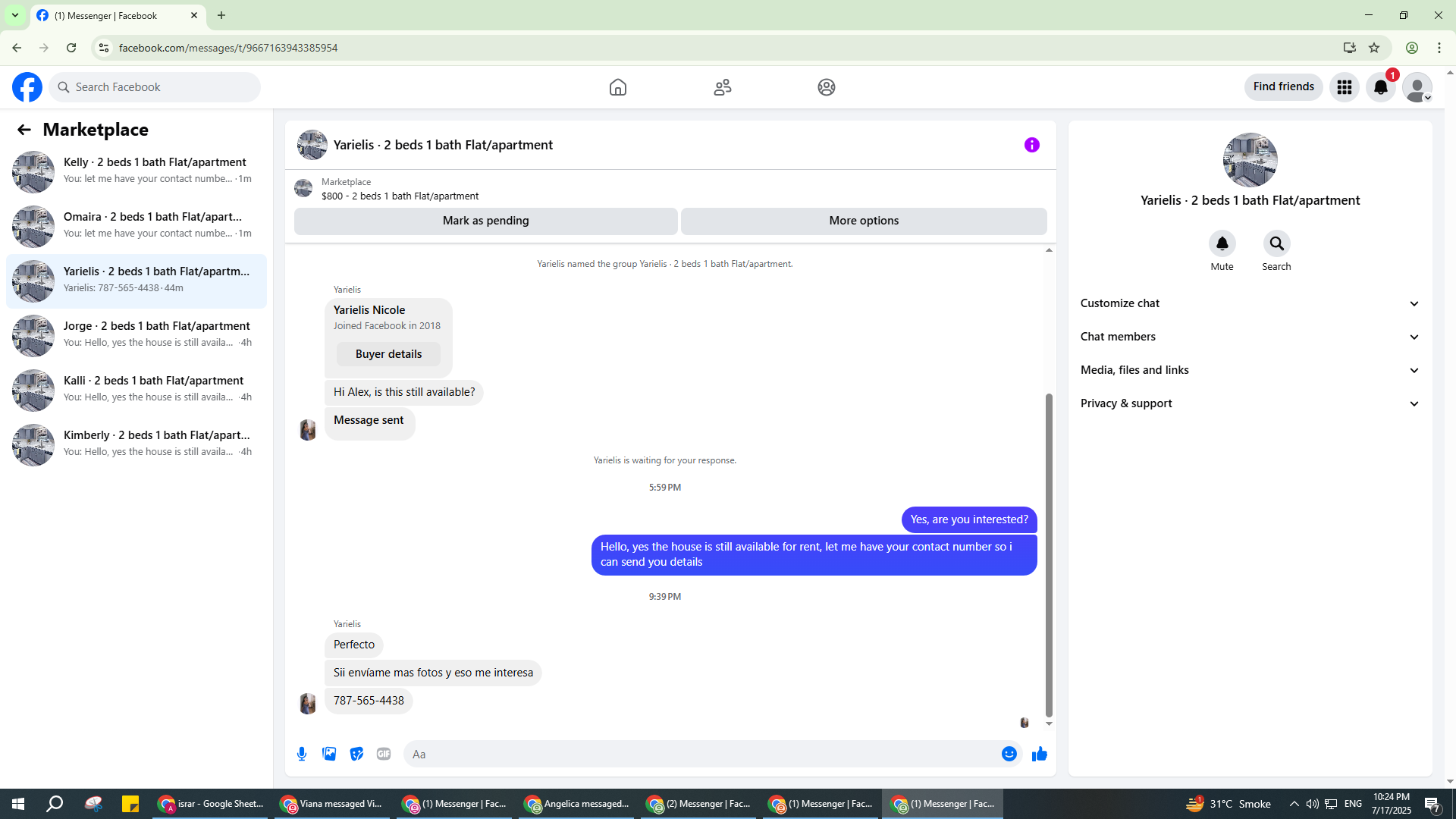Open the Yarielis chat header title

(443, 145)
